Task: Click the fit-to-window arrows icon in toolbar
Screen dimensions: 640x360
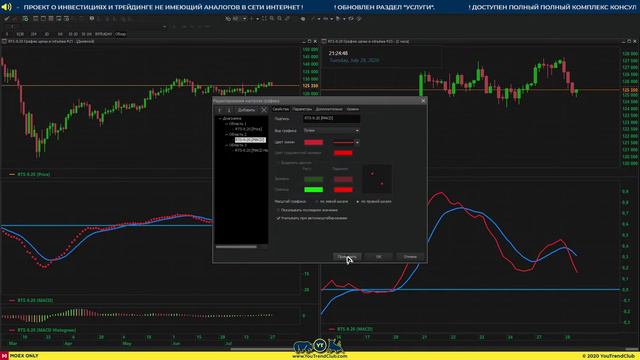Action: pyautogui.click(x=264, y=19)
